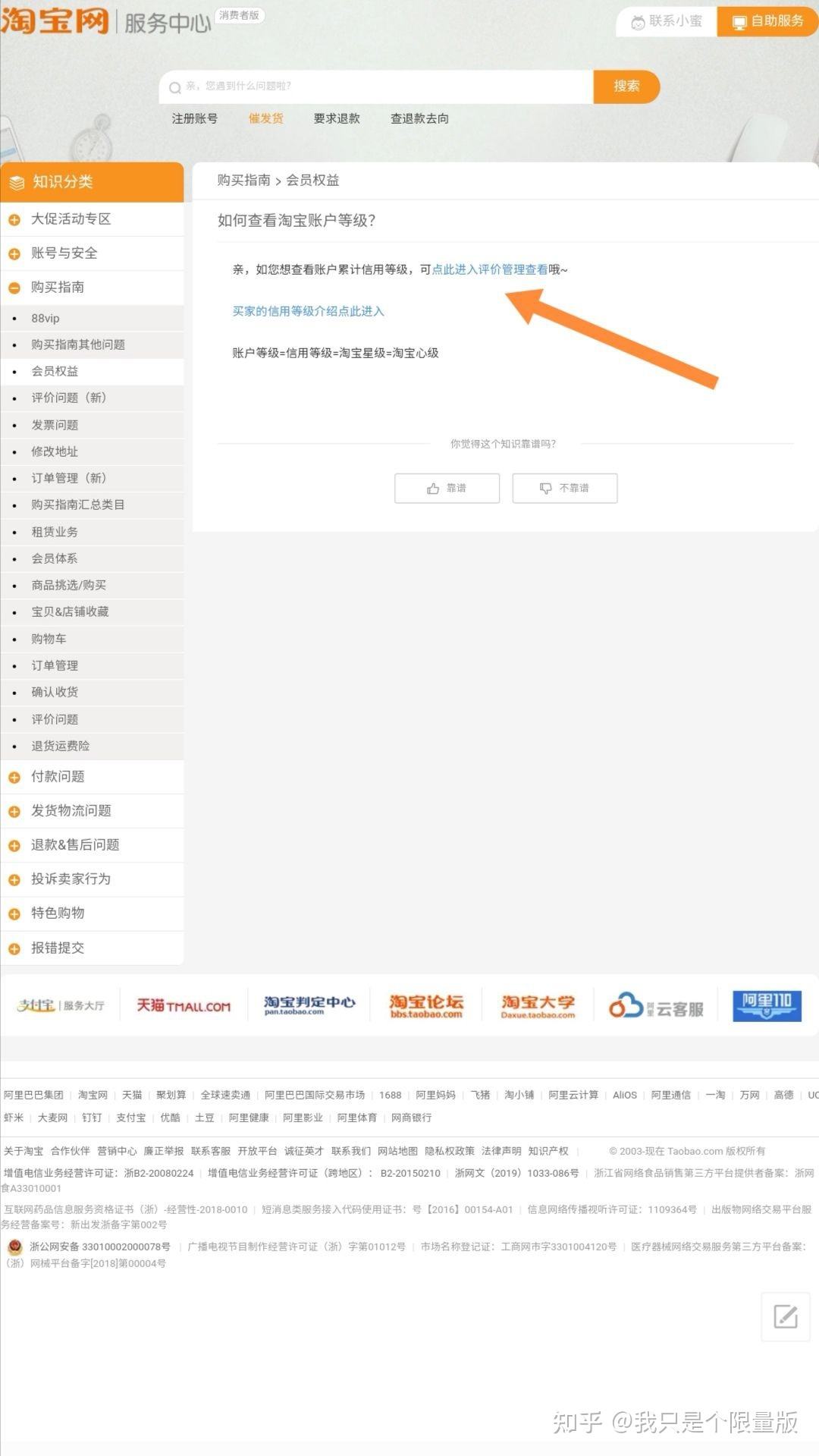Viewport: 819px width, 1456px height.
Task: Click the 要求退款 quick link
Action: point(337,118)
